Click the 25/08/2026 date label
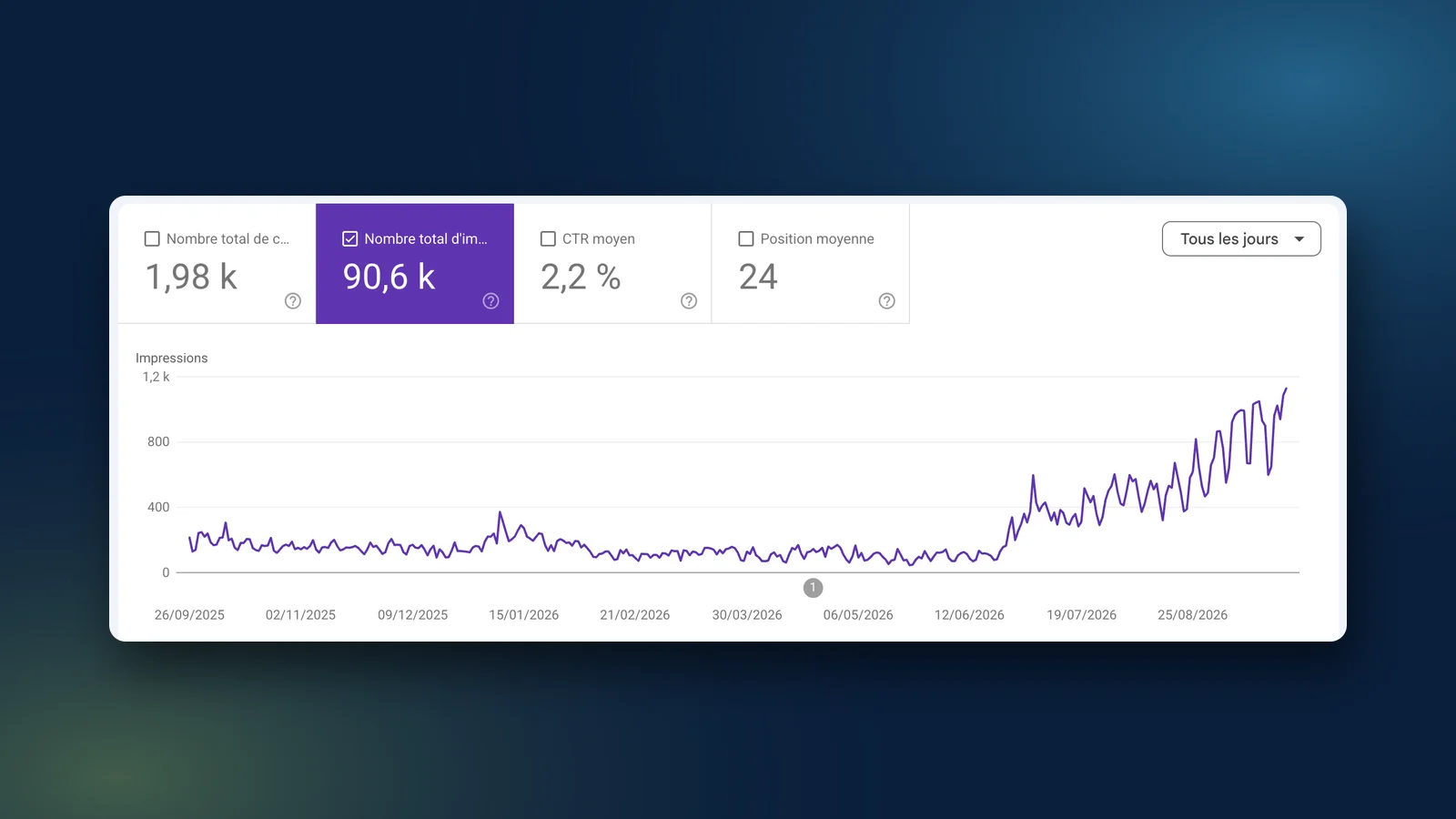 [x=1192, y=615]
